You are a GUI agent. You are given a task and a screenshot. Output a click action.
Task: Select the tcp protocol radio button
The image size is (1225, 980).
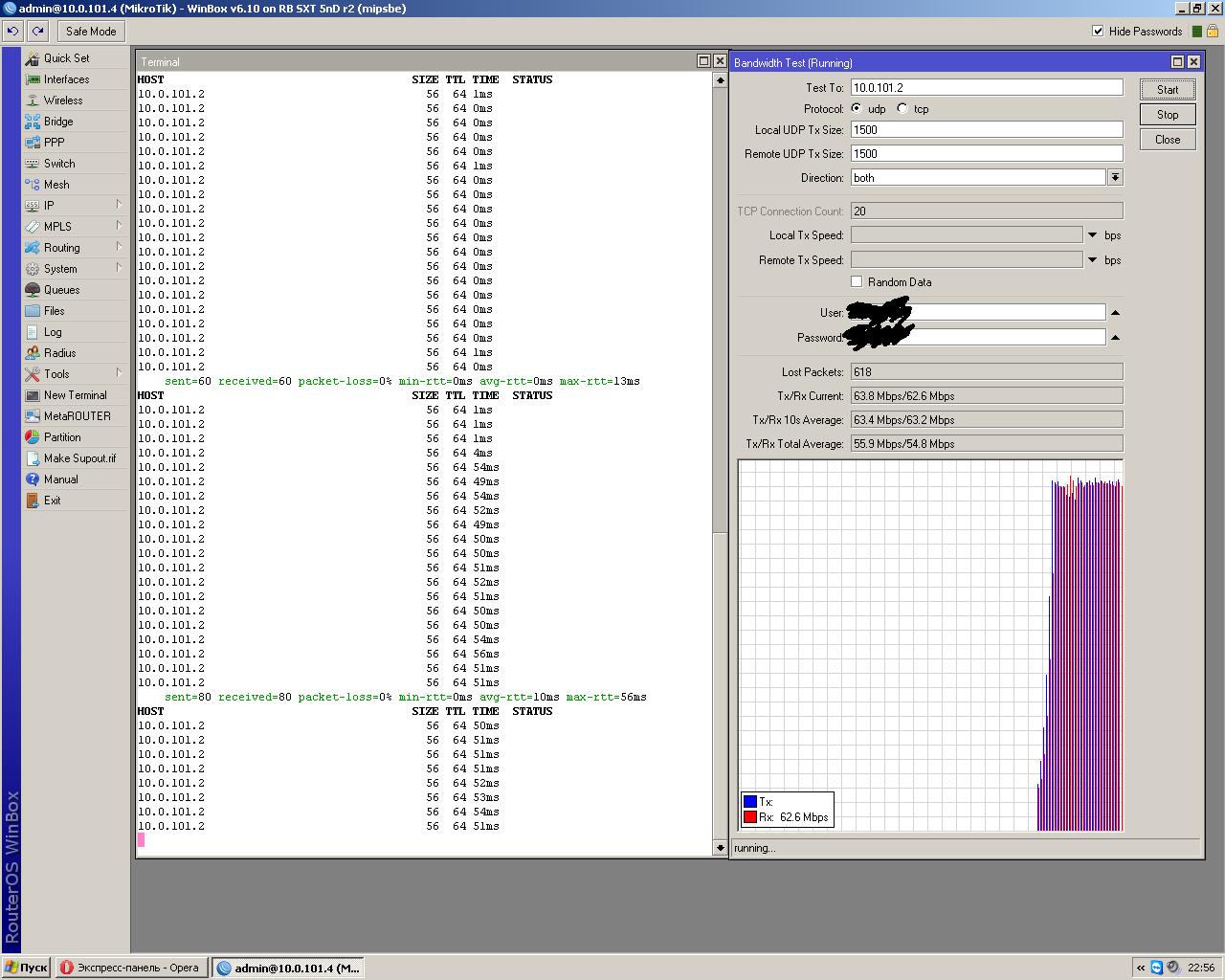point(902,109)
